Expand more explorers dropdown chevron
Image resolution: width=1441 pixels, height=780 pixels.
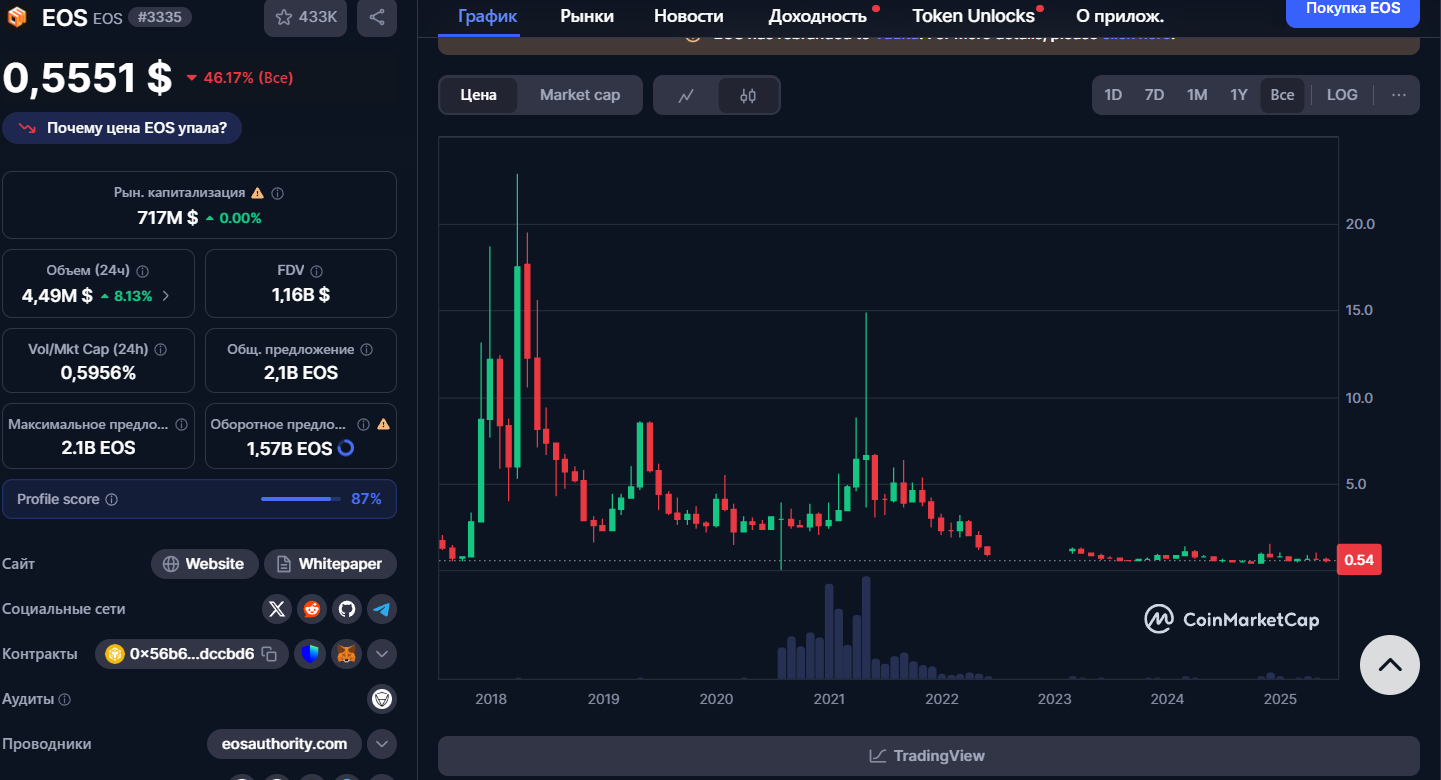382,744
